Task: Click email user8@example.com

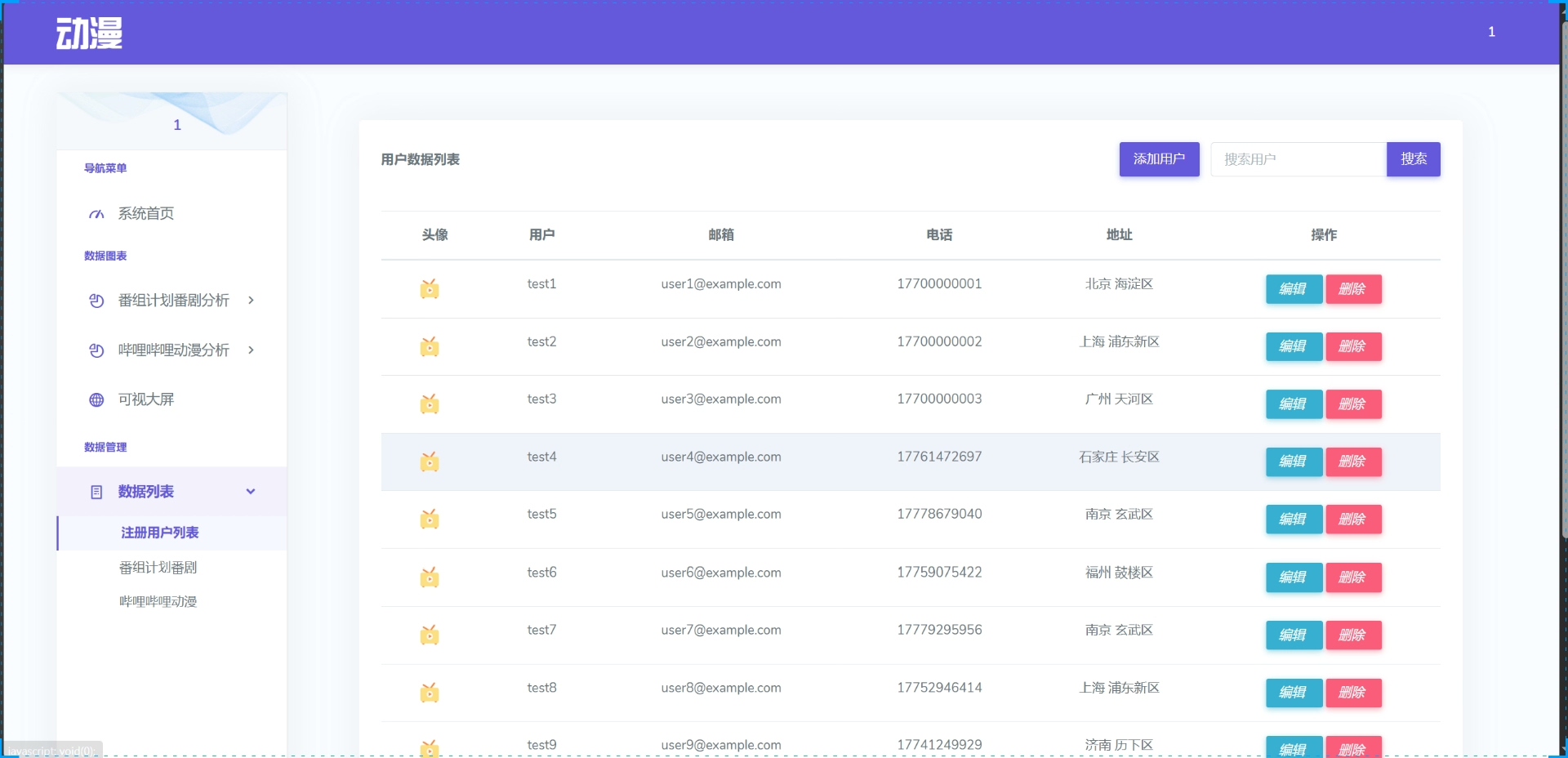Action: [x=721, y=688]
